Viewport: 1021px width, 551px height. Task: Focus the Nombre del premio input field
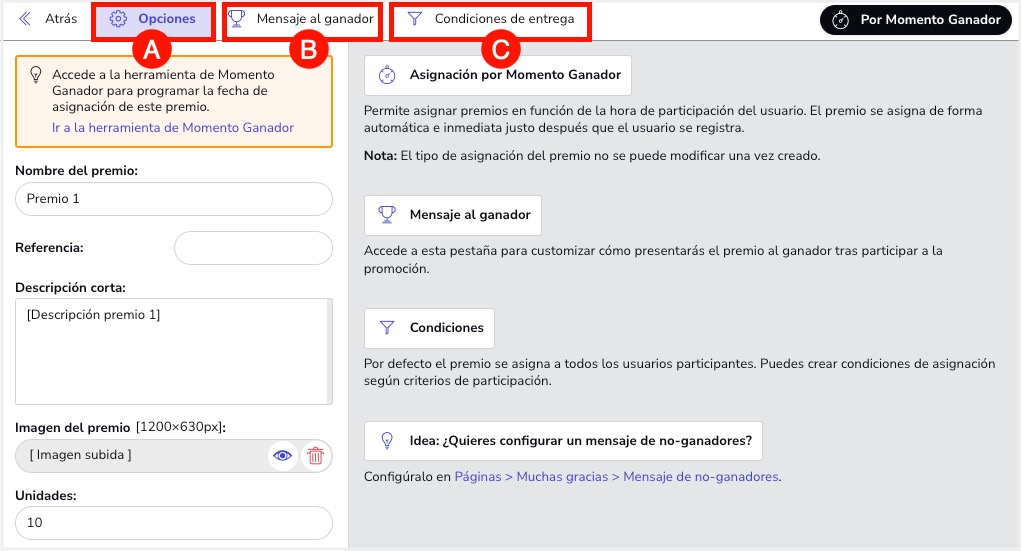(174, 199)
